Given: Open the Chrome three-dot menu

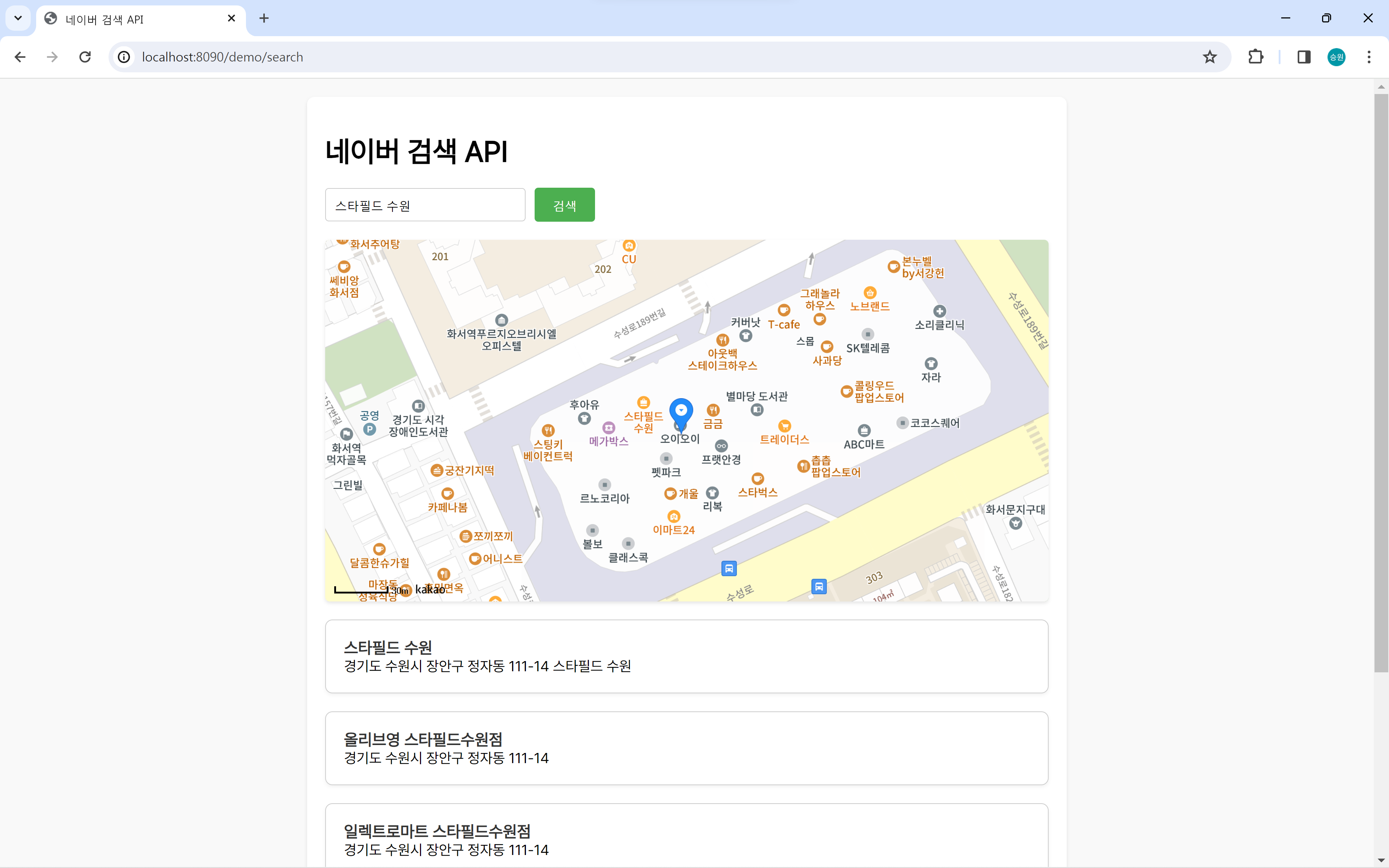Looking at the screenshot, I should coord(1369,57).
